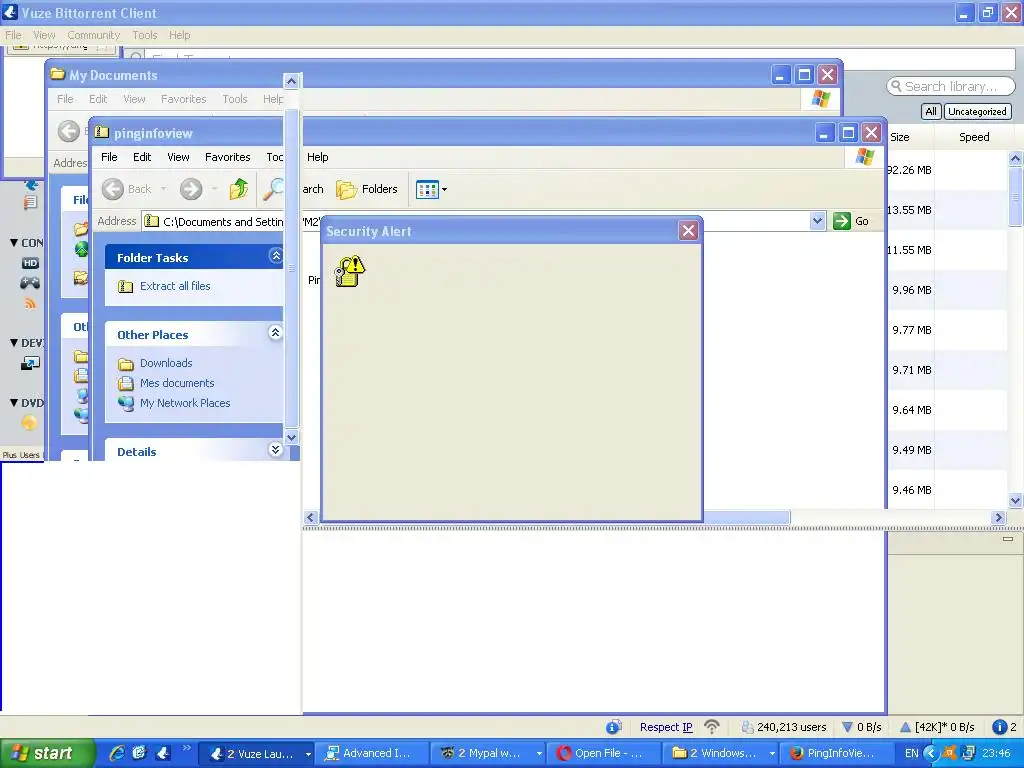Click the Forward arrow in pinginfoview toolbar
Viewport: 1024px width, 768px height.
(191, 189)
